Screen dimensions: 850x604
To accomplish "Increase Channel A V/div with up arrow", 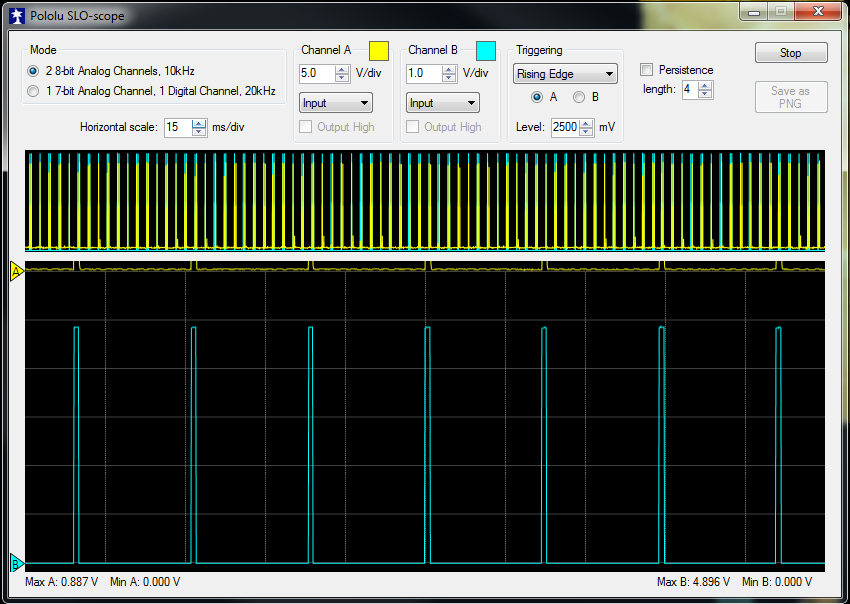I will pyautogui.click(x=342, y=69).
